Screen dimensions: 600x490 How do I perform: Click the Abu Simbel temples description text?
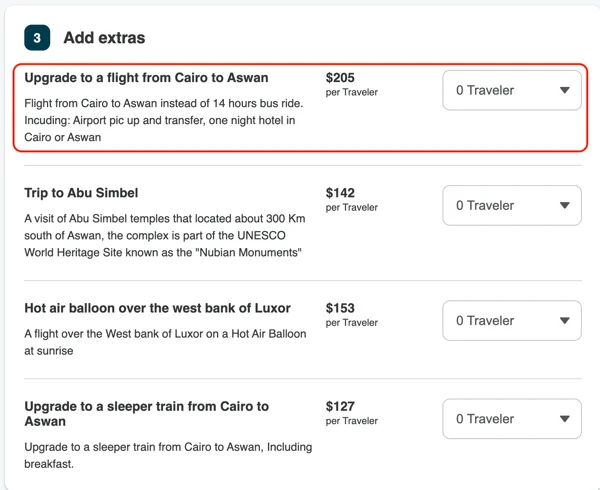pos(165,236)
